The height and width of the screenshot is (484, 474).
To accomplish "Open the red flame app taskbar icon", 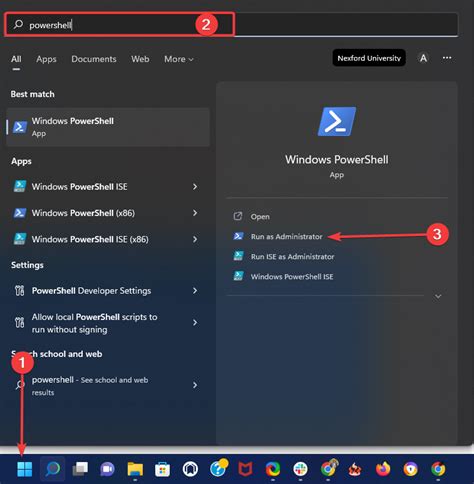I will pyautogui.click(x=355, y=469).
